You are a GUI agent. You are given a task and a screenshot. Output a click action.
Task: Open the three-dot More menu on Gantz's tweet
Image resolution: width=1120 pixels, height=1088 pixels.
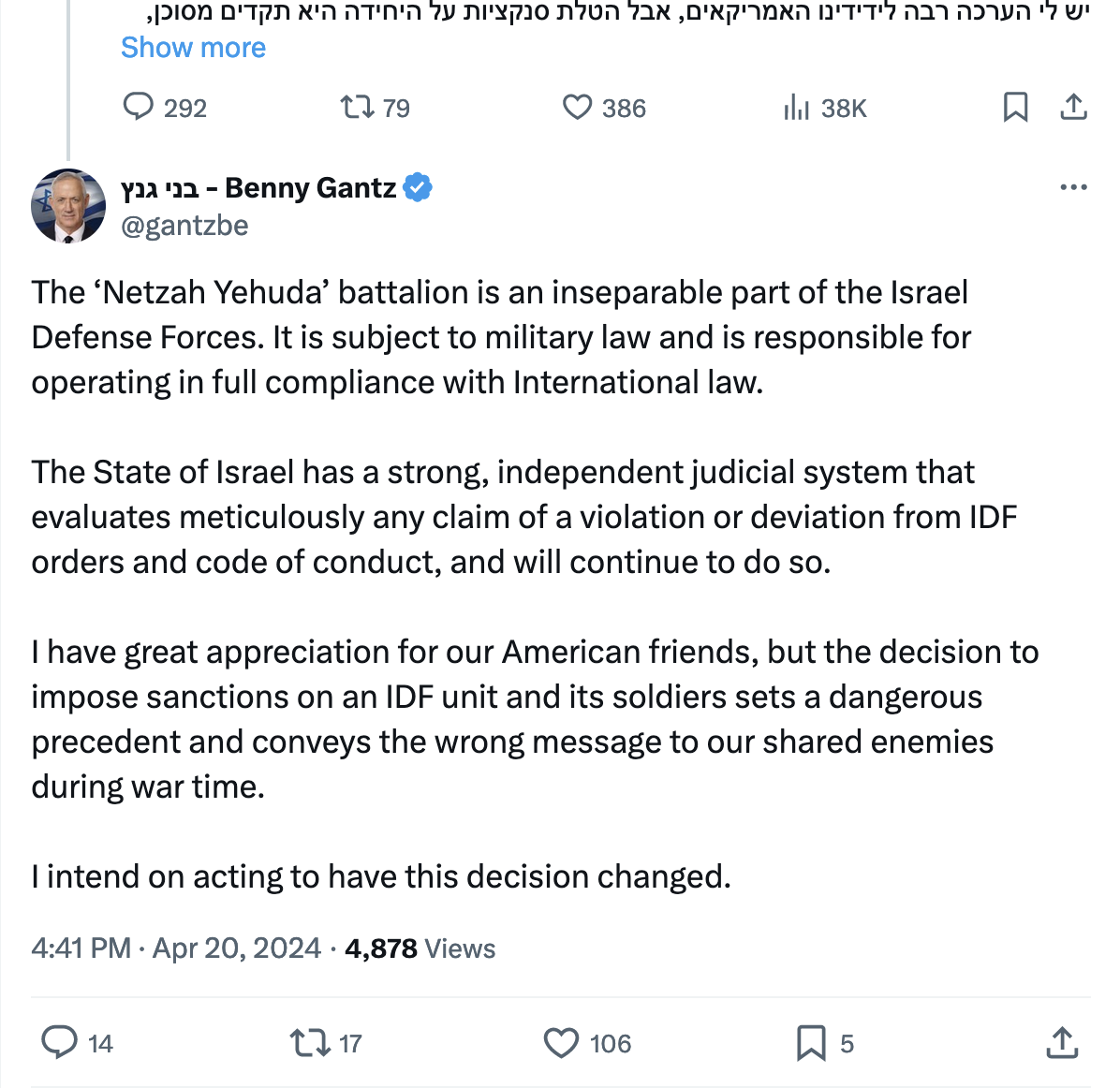(1073, 187)
